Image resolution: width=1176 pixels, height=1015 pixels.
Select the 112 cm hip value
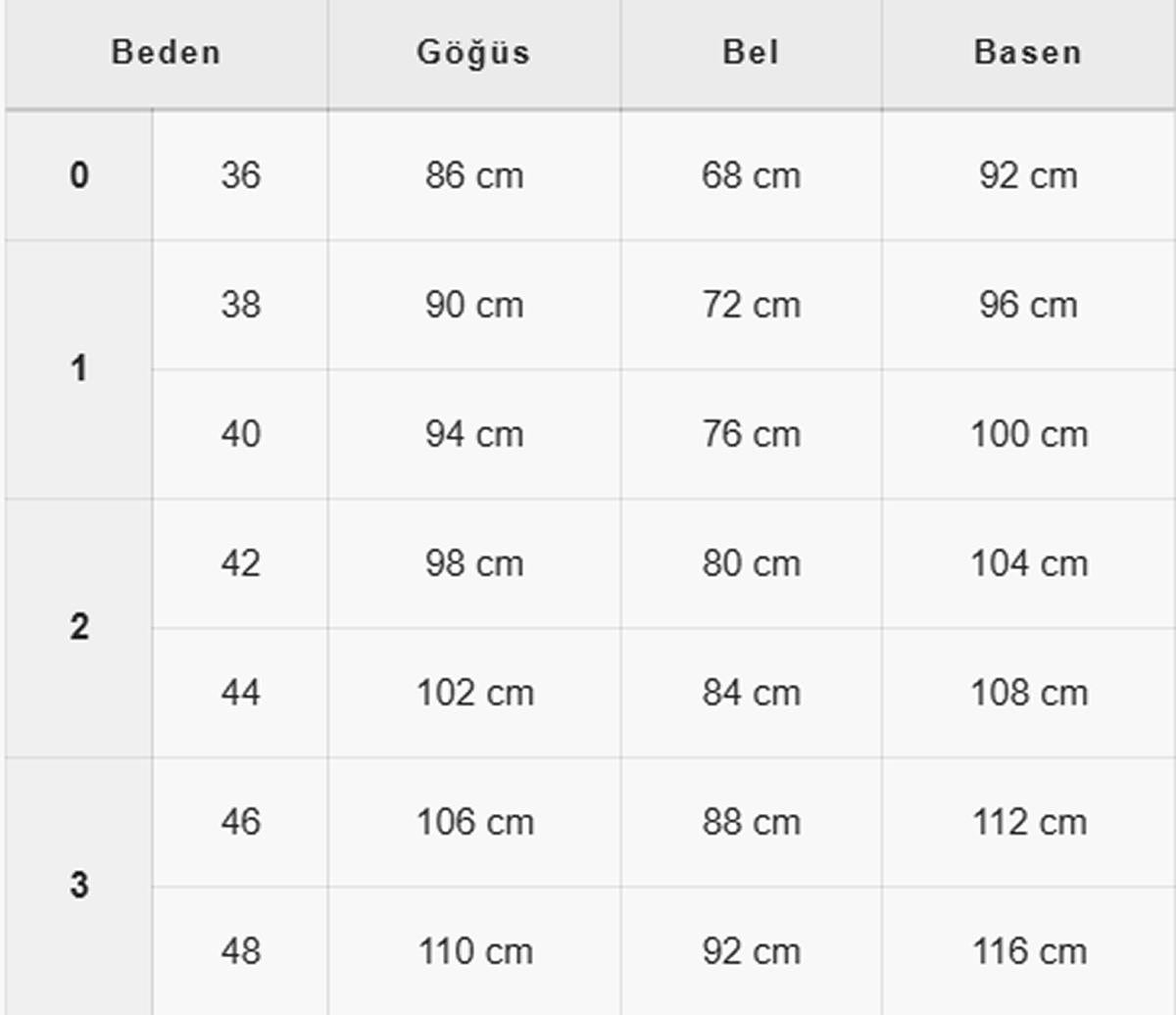pos(1028,822)
